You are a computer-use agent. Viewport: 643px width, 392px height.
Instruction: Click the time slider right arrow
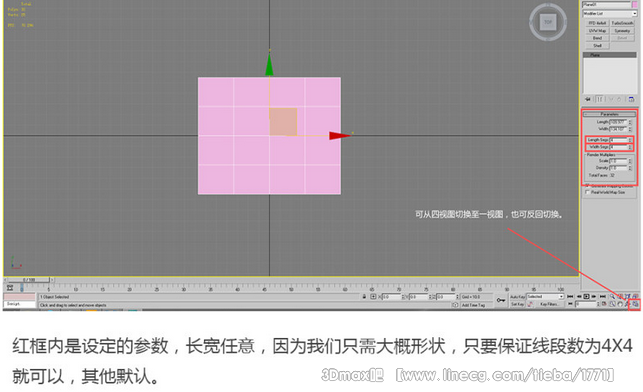pos(52,280)
